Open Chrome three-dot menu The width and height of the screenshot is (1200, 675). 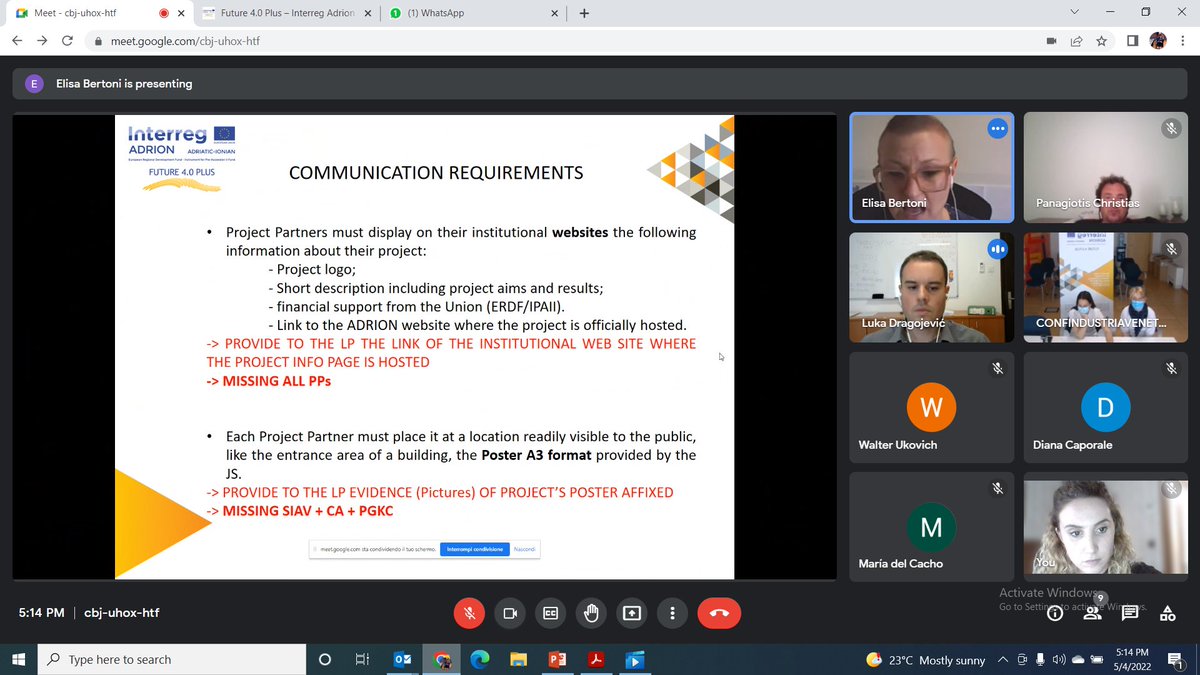(1183, 41)
